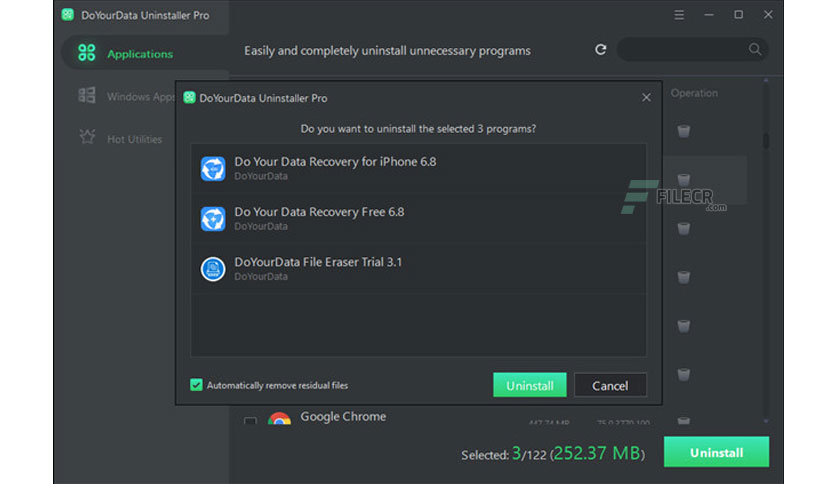836x484 pixels.
Task: Switch to Windows Apps tab
Action: pyautogui.click(x=127, y=96)
